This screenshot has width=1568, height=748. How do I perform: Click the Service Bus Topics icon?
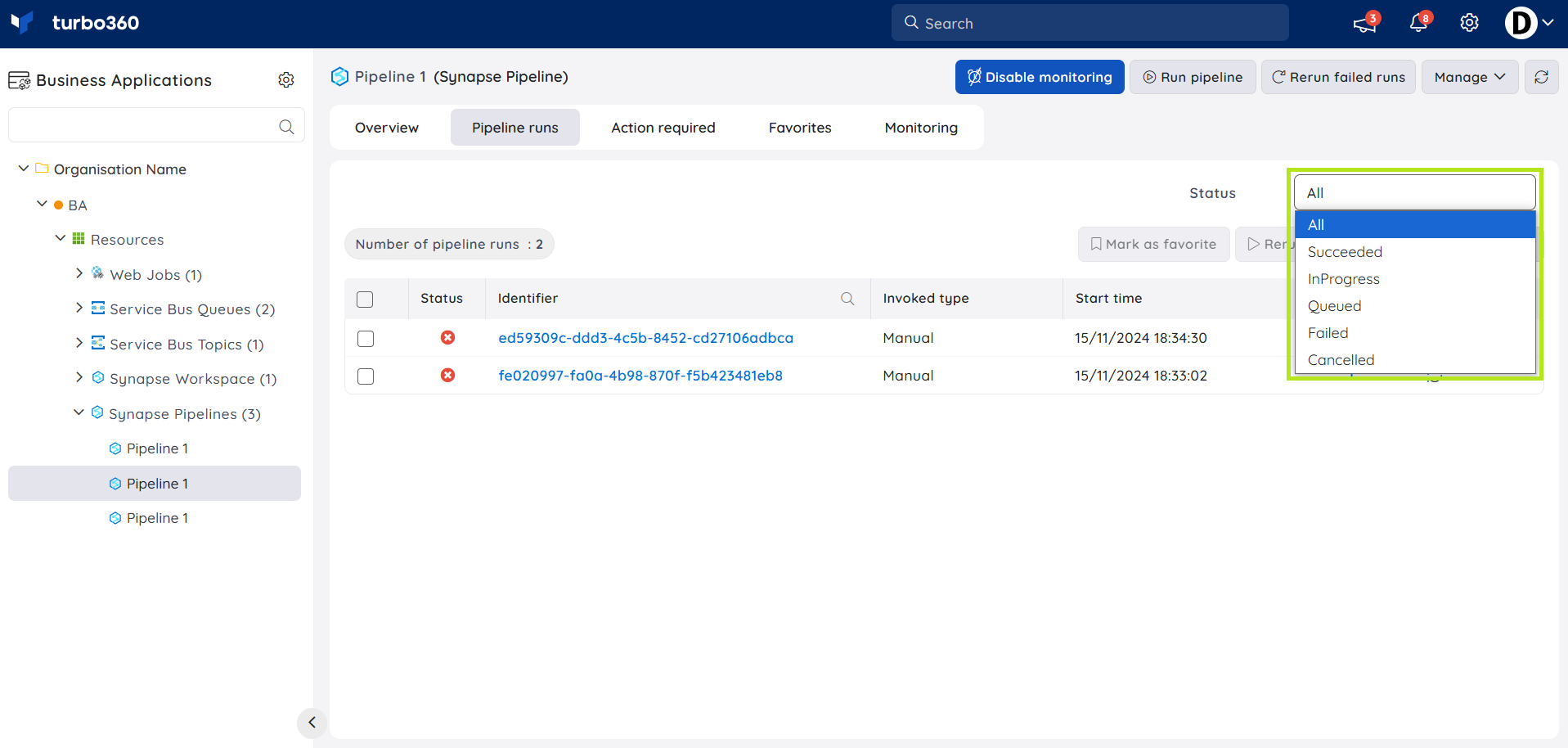click(97, 343)
